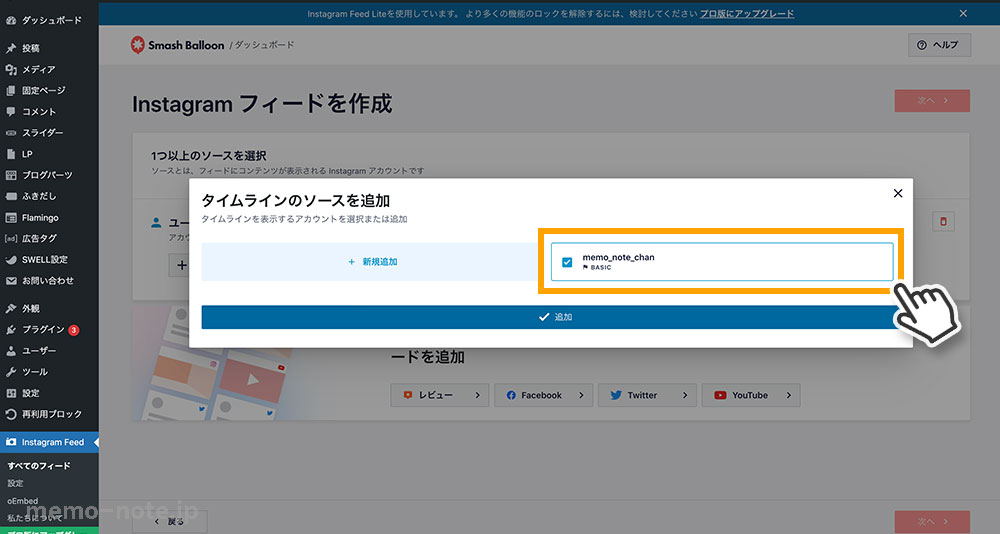
Task: Open the YouTube feed option
Action: [751, 396]
